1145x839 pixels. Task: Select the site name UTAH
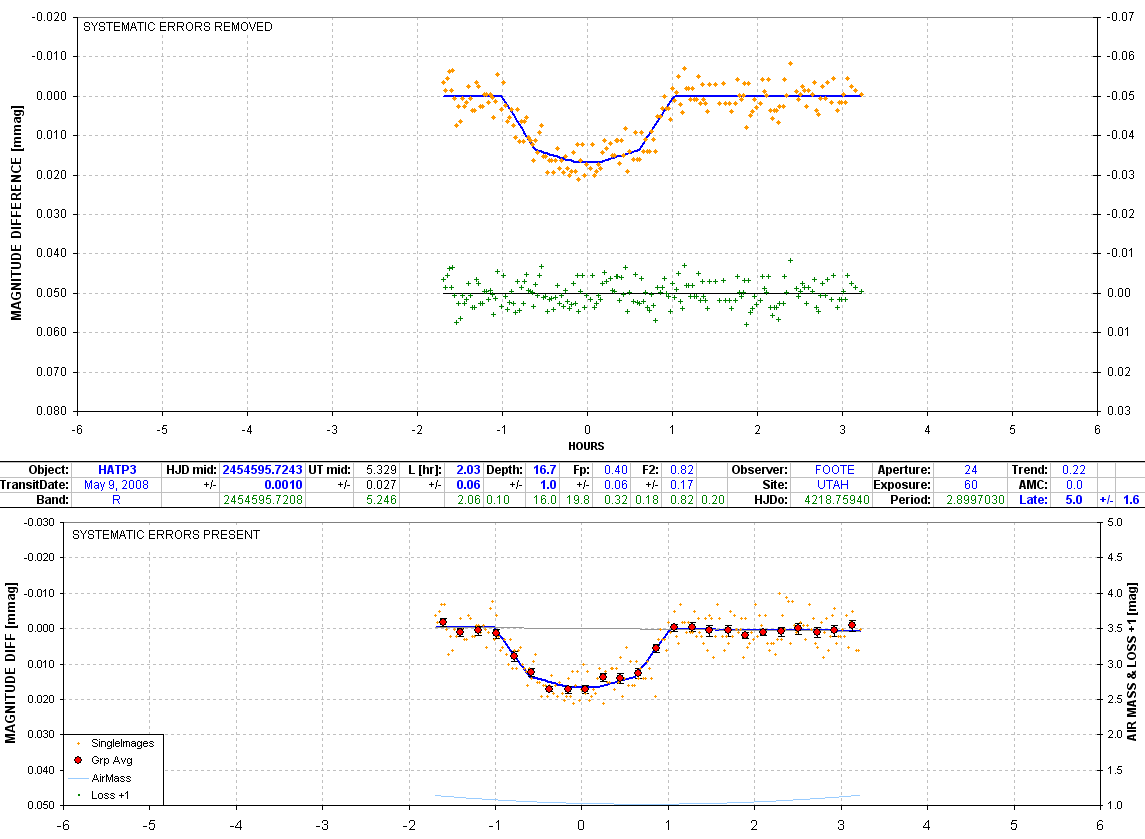(x=832, y=485)
